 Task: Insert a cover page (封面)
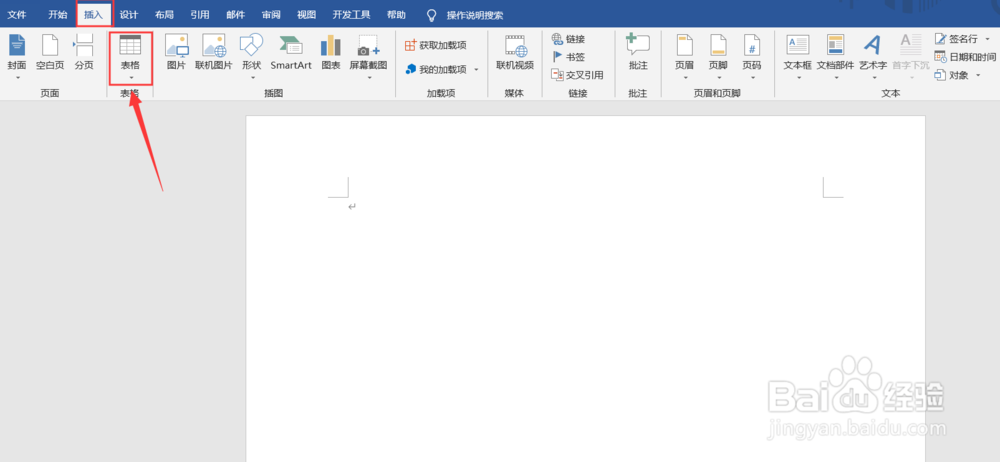[17, 54]
